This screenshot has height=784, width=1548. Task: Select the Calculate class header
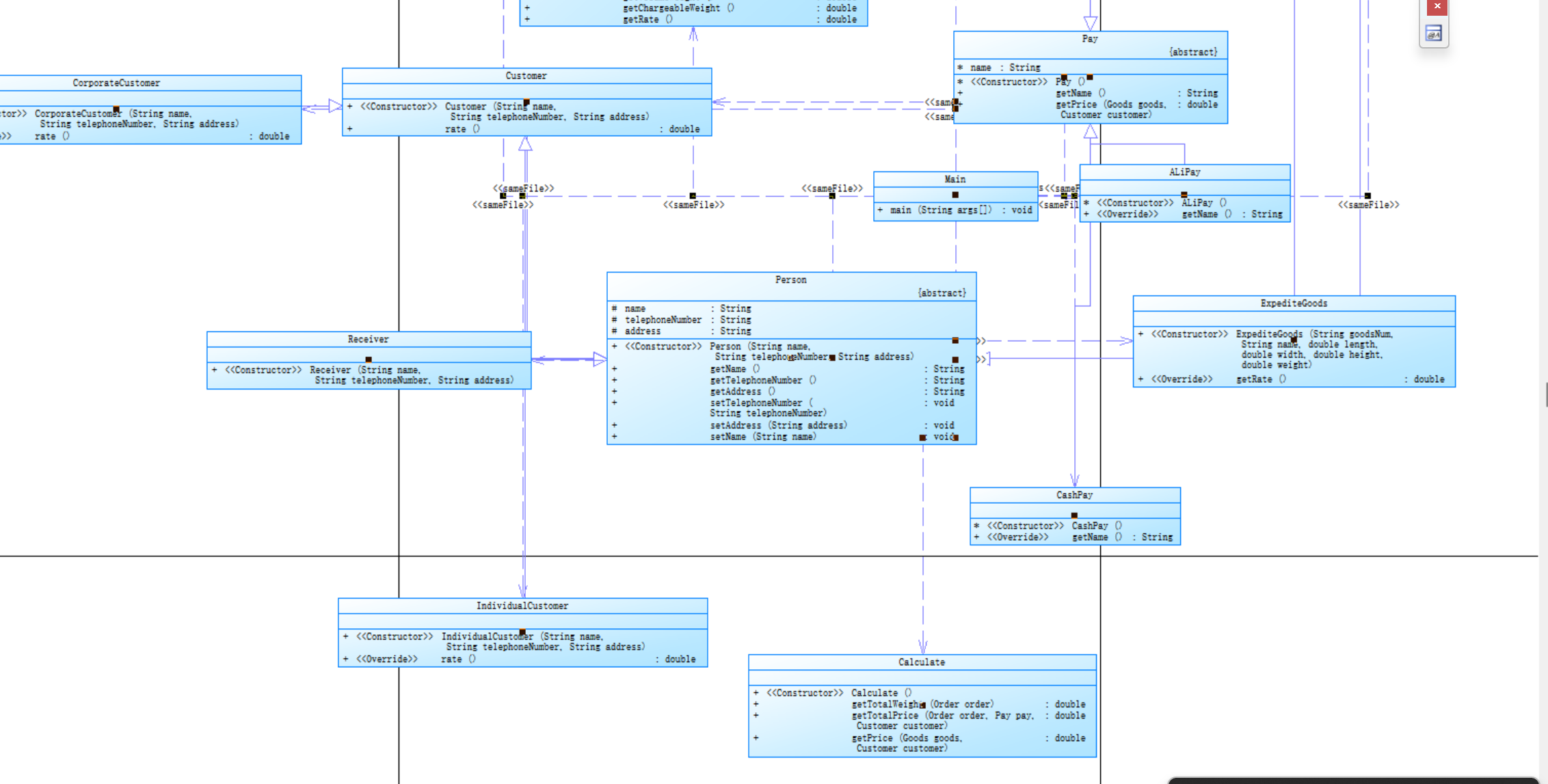(921, 662)
